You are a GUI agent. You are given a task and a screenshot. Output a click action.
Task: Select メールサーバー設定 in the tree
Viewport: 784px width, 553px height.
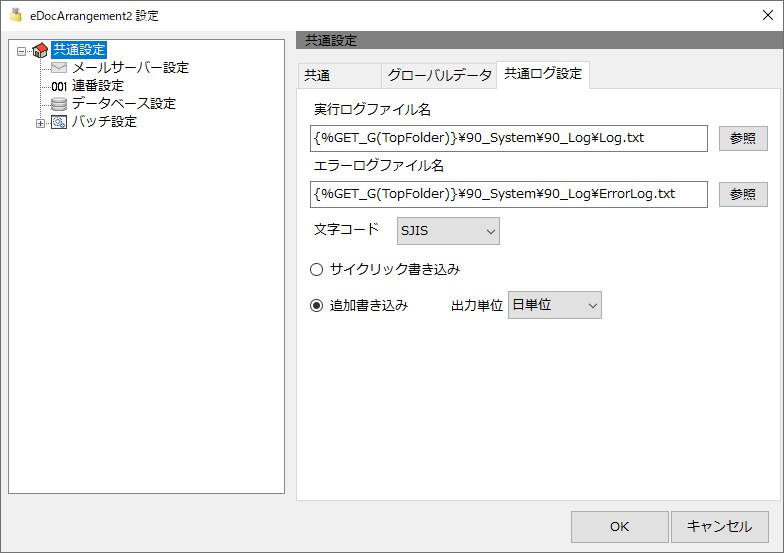point(130,68)
